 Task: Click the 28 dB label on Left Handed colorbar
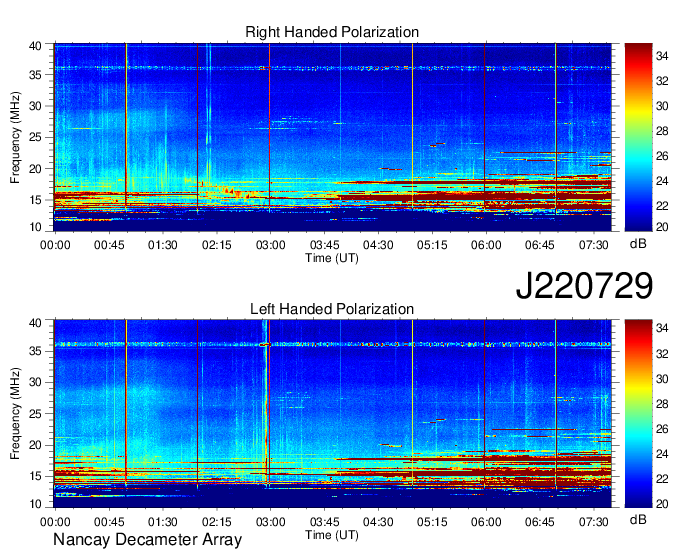(x=662, y=404)
